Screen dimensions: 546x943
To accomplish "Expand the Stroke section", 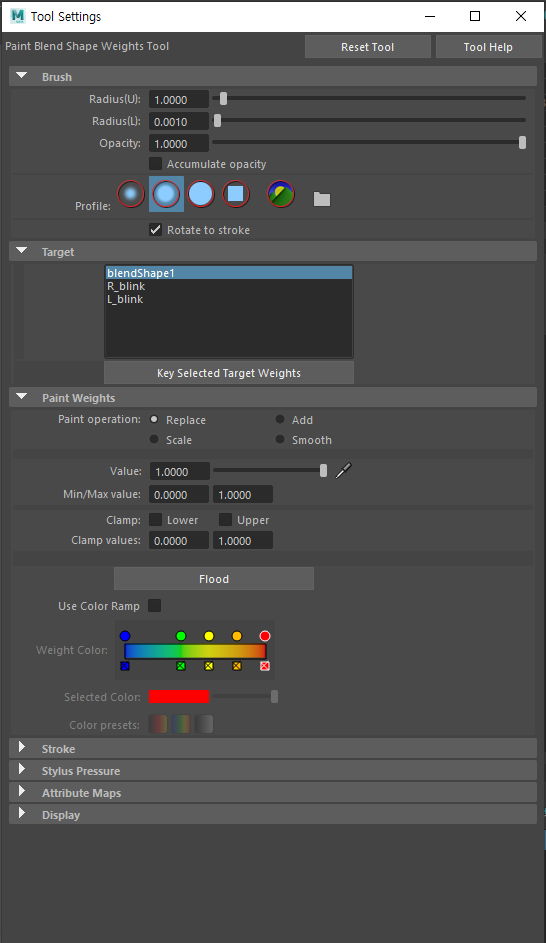I will point(22,748).
